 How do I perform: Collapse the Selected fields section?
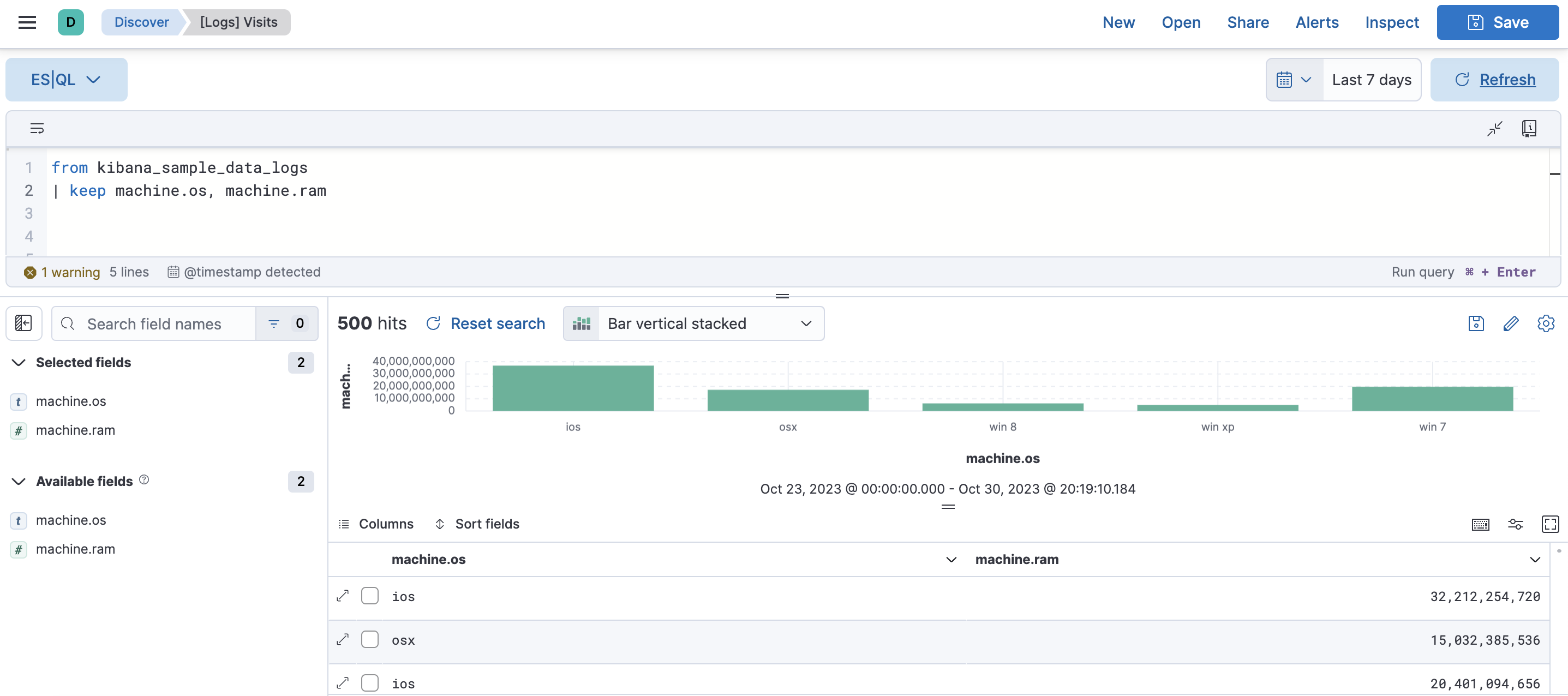pyautogui.click(x=18, y=362)
